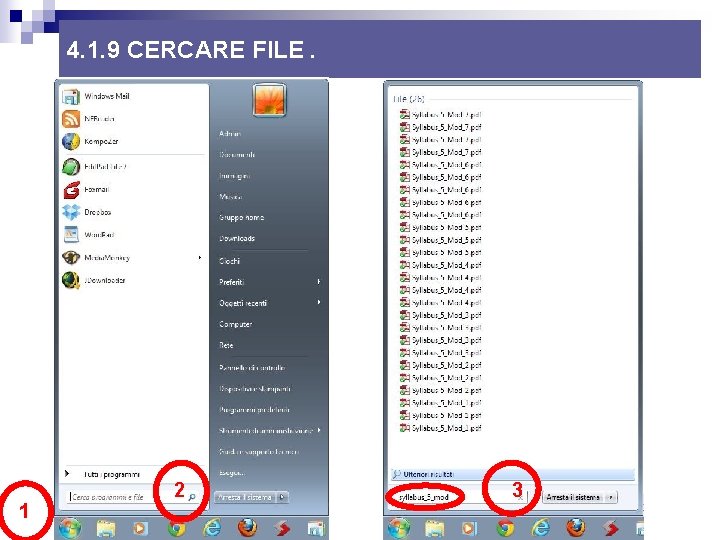Image resolution: width=720 pixels, height=540 pixels.
Task: Click the flower user account picture
Action: (269, 100)
